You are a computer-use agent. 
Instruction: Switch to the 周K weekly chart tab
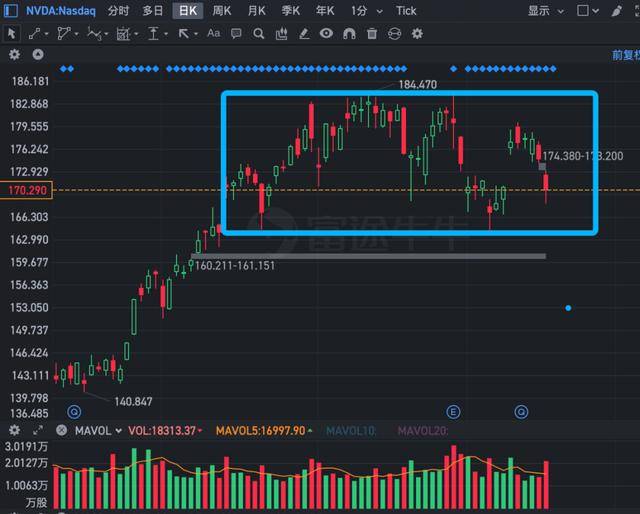click(x=221, y=10)
